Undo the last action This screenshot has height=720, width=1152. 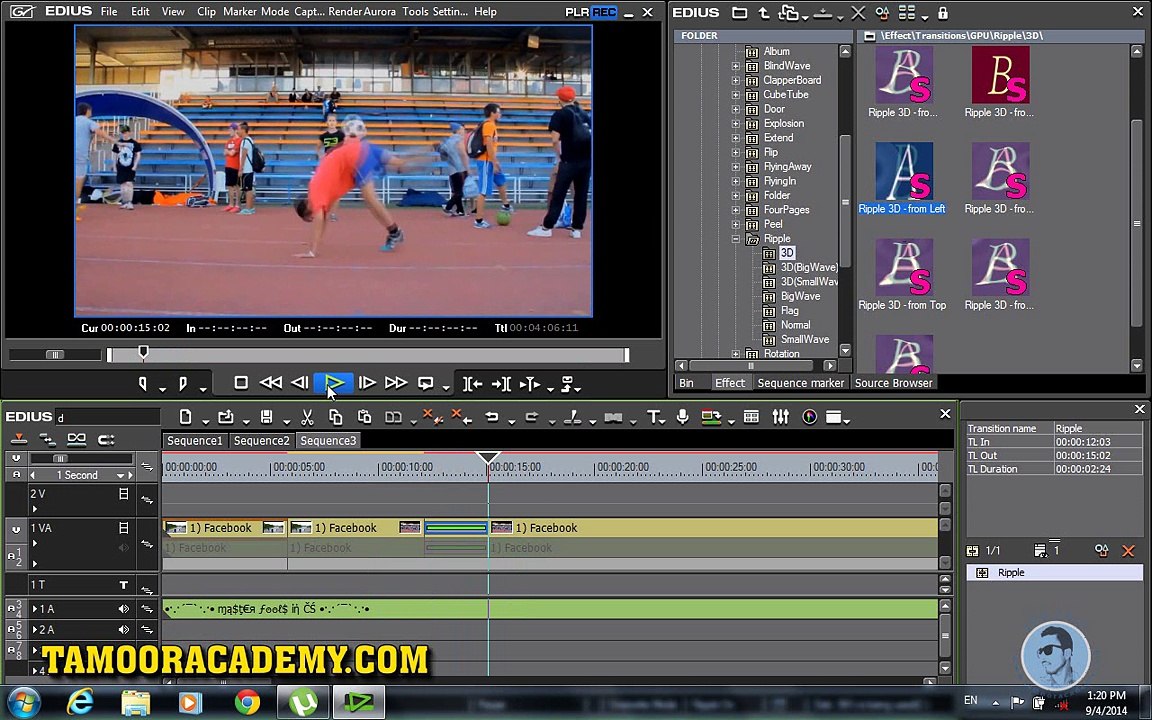[x=492, y=417]
